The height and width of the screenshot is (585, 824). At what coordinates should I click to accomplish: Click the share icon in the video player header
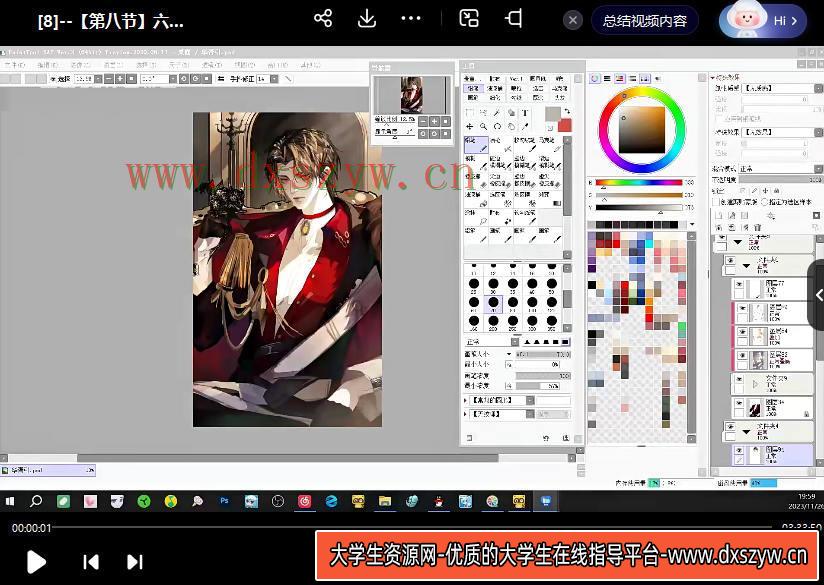tap(323, 19)
